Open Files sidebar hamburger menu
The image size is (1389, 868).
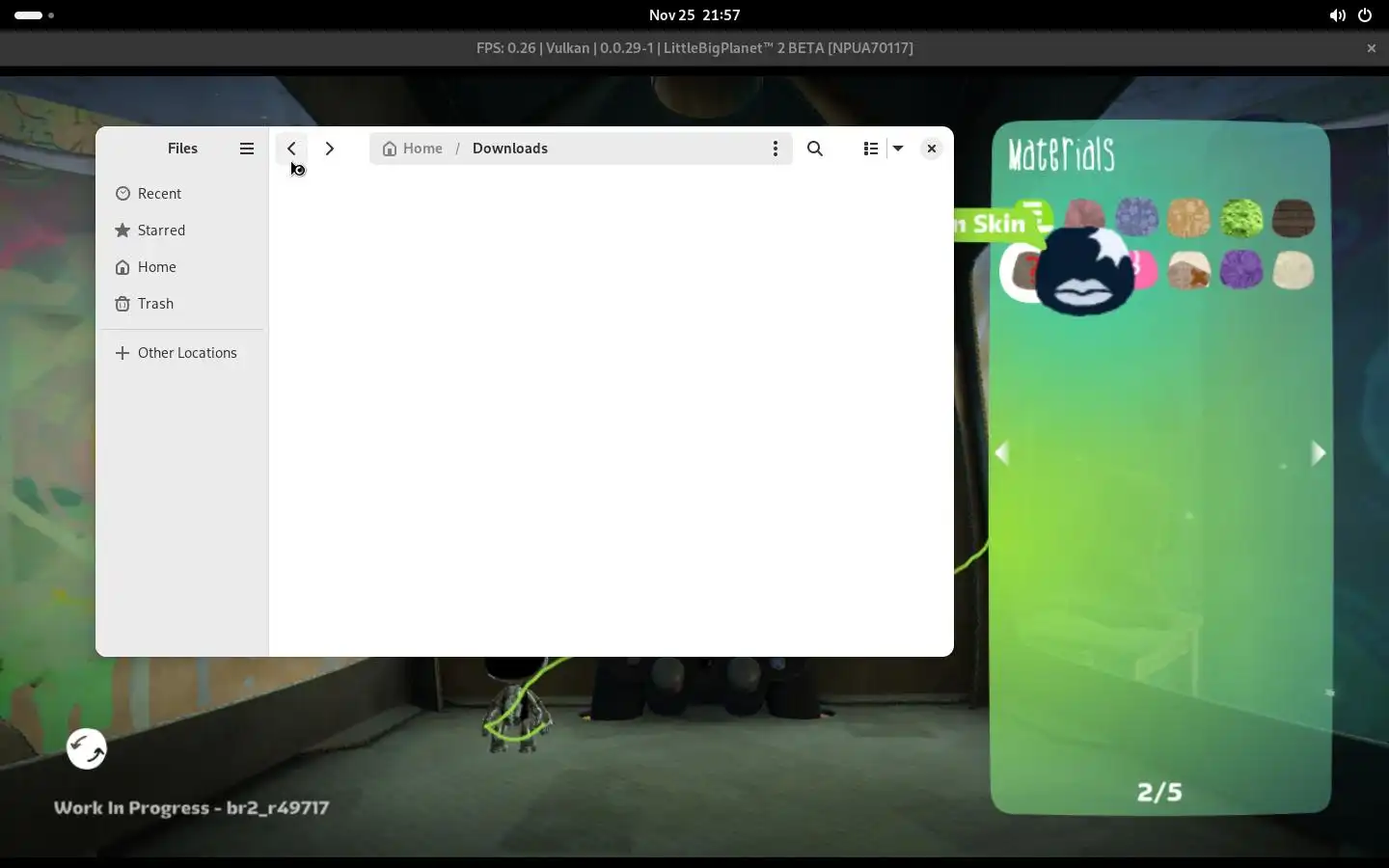tap(247, 149)
